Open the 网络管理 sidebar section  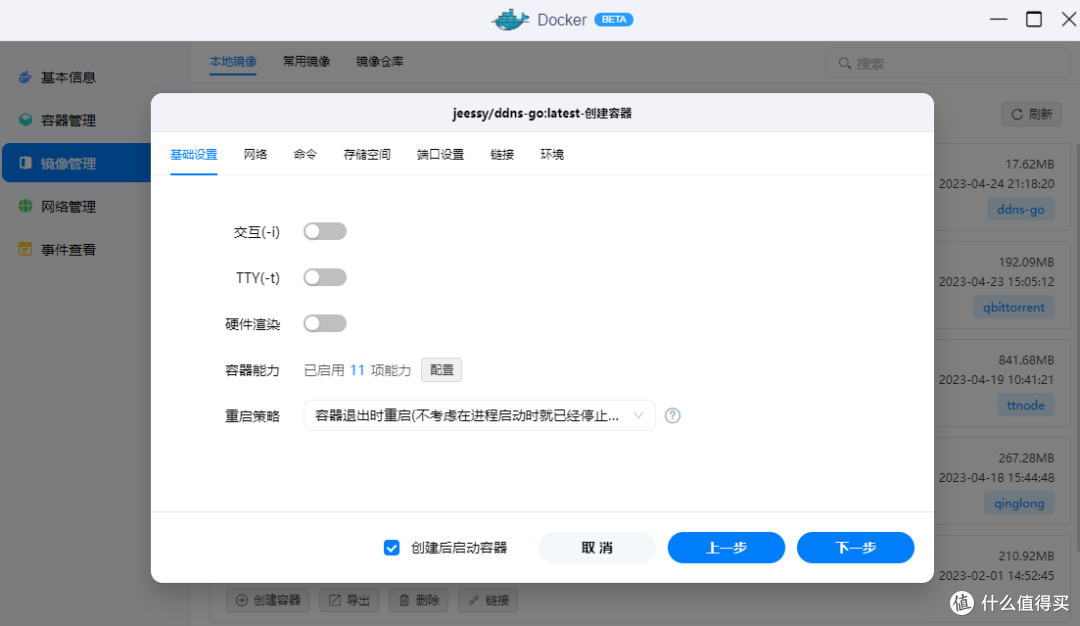(x=70, y=206)
